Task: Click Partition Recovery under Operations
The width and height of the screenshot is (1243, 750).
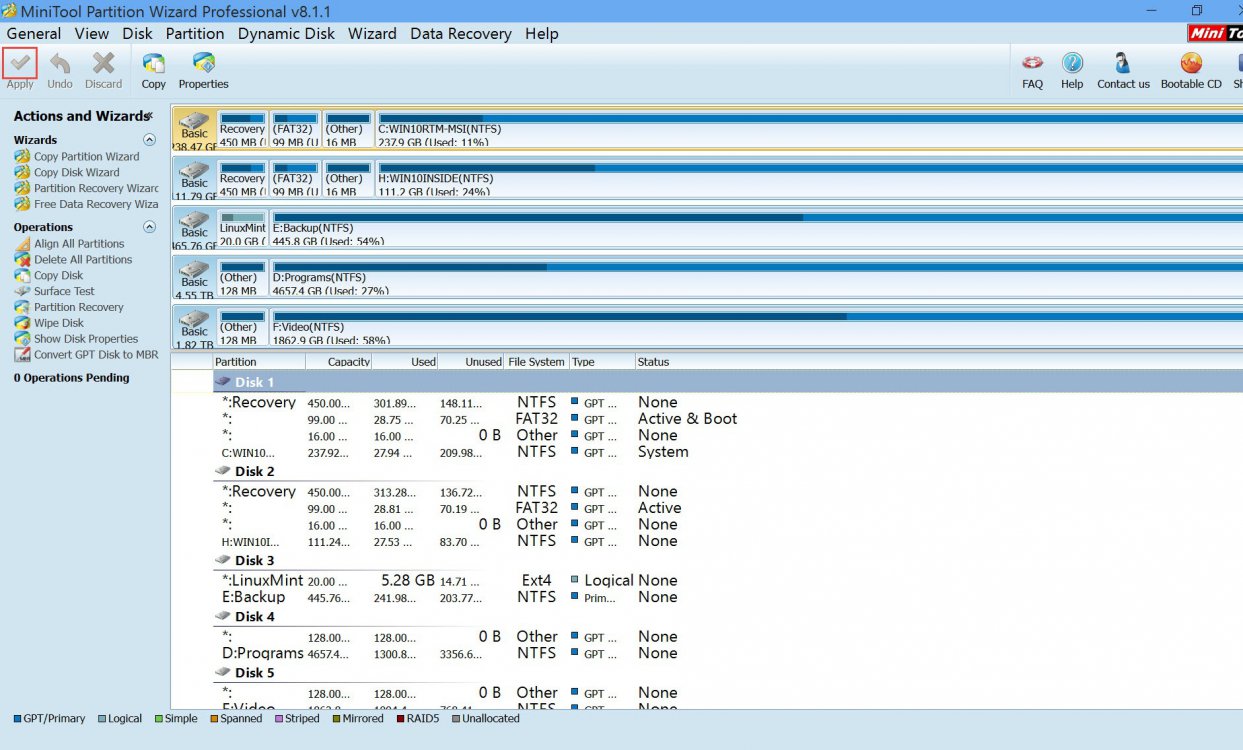Action: pos(79,308)
